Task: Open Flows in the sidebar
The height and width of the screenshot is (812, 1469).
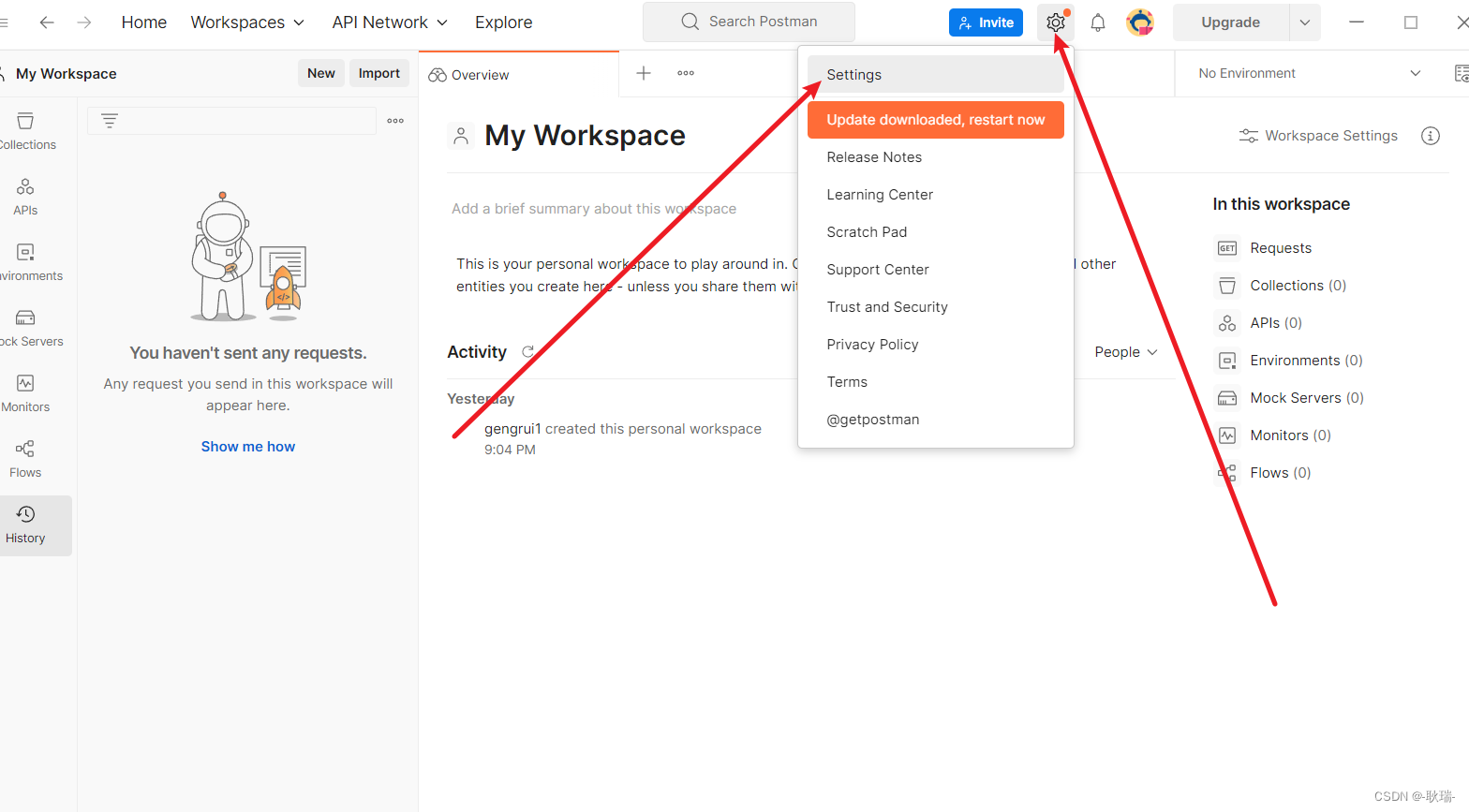Action: (25, 459)
